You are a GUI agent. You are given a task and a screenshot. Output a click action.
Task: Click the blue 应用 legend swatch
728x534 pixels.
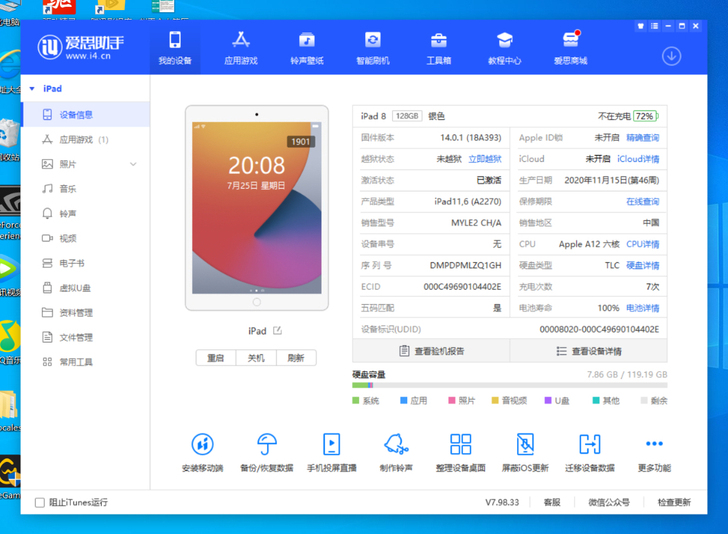click(x=403, y=400)
